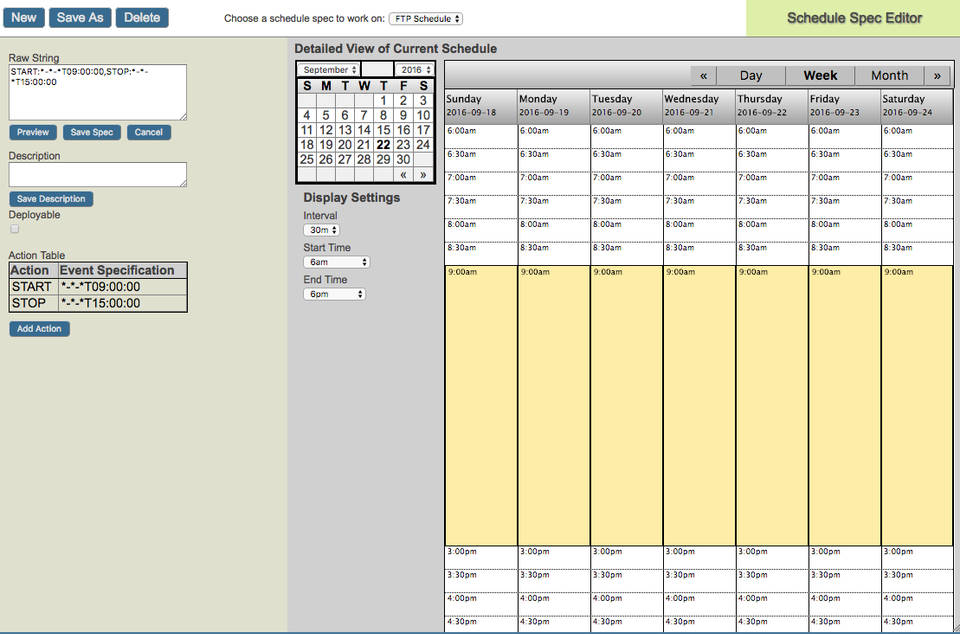The width and height of the screenshot is (960, 634).
Task: Click the Add Action button
Action: (x=39, y=328)
